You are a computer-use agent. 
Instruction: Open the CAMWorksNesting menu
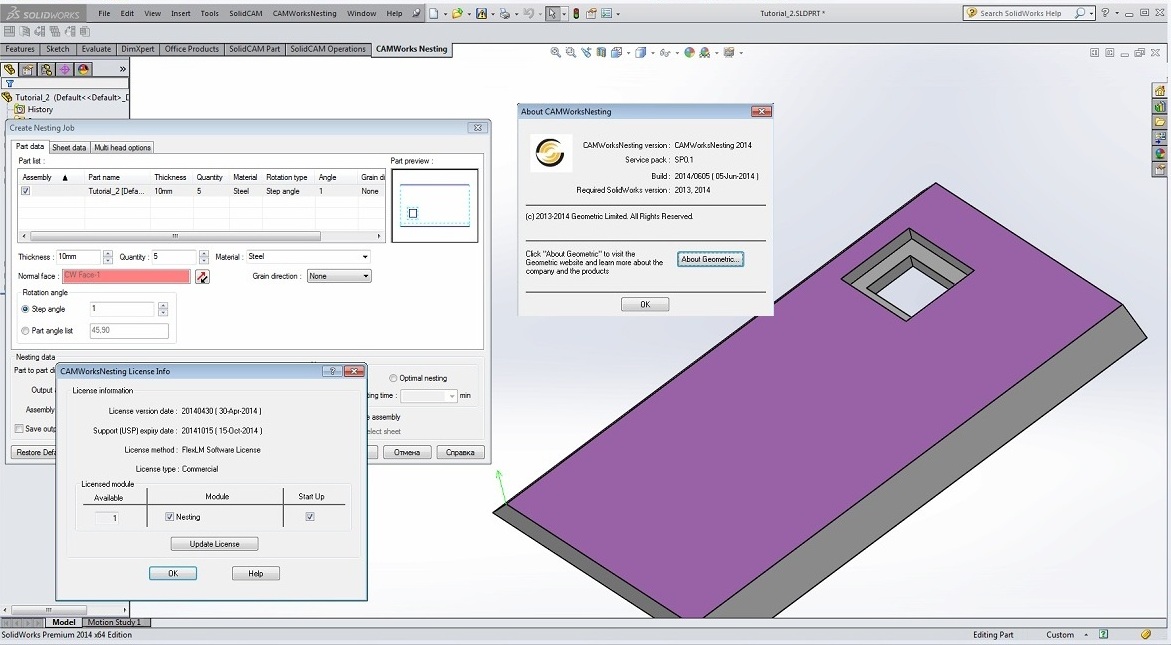point(304,13)
